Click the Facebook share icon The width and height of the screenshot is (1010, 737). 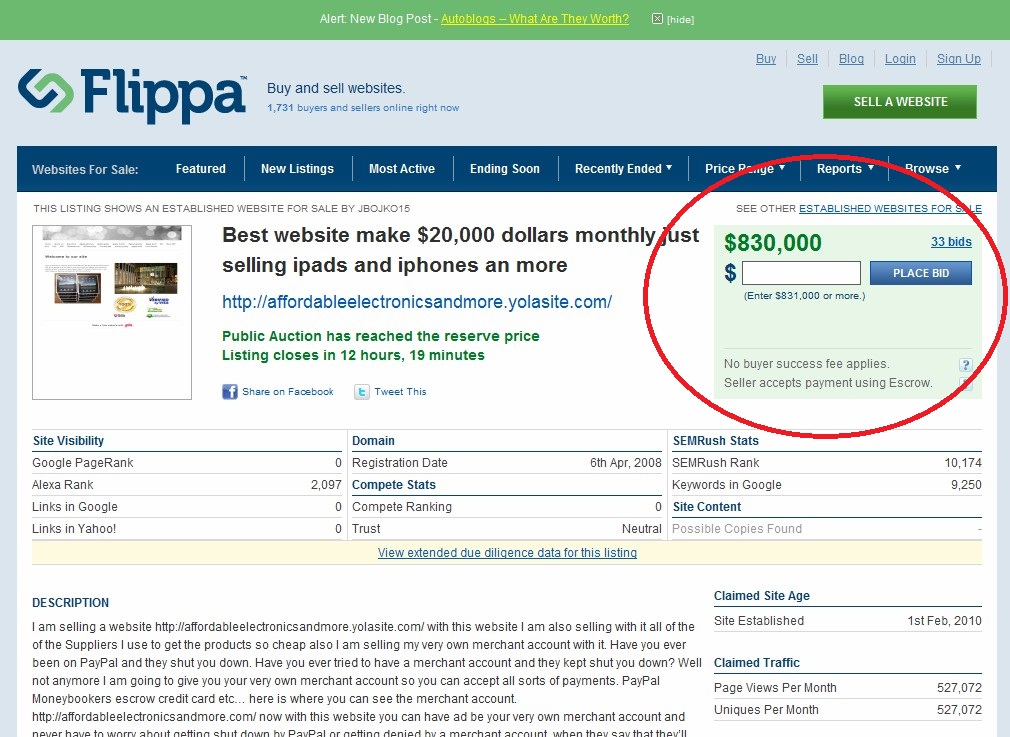pos(230,392)
